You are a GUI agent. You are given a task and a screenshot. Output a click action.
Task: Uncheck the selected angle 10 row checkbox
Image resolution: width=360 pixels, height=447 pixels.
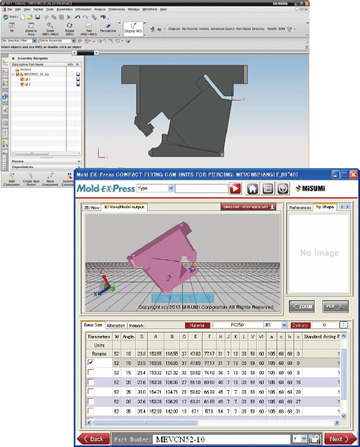point(91,362)
